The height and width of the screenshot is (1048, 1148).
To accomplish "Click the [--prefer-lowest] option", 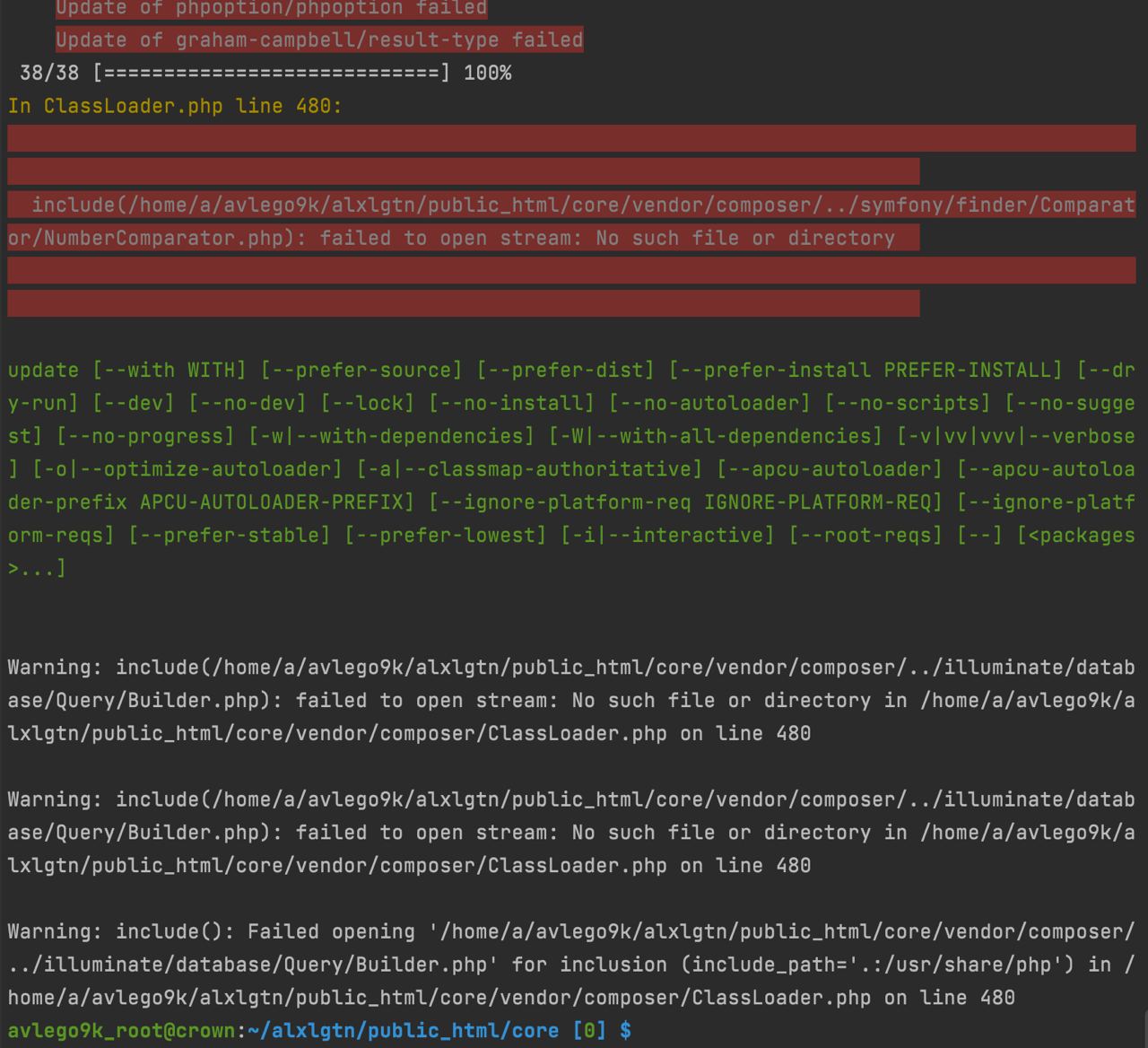I will [x=446, y=536].
